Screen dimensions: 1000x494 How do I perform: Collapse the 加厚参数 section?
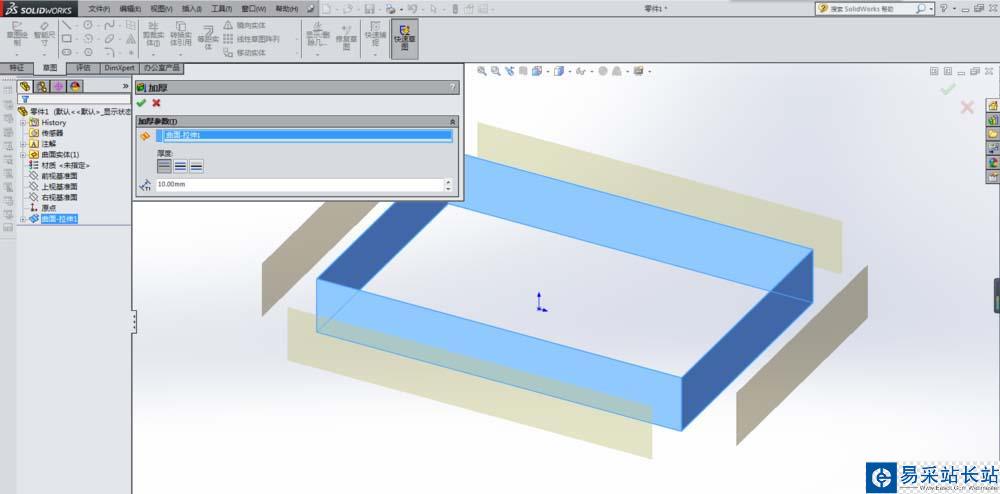pos(452,121)
